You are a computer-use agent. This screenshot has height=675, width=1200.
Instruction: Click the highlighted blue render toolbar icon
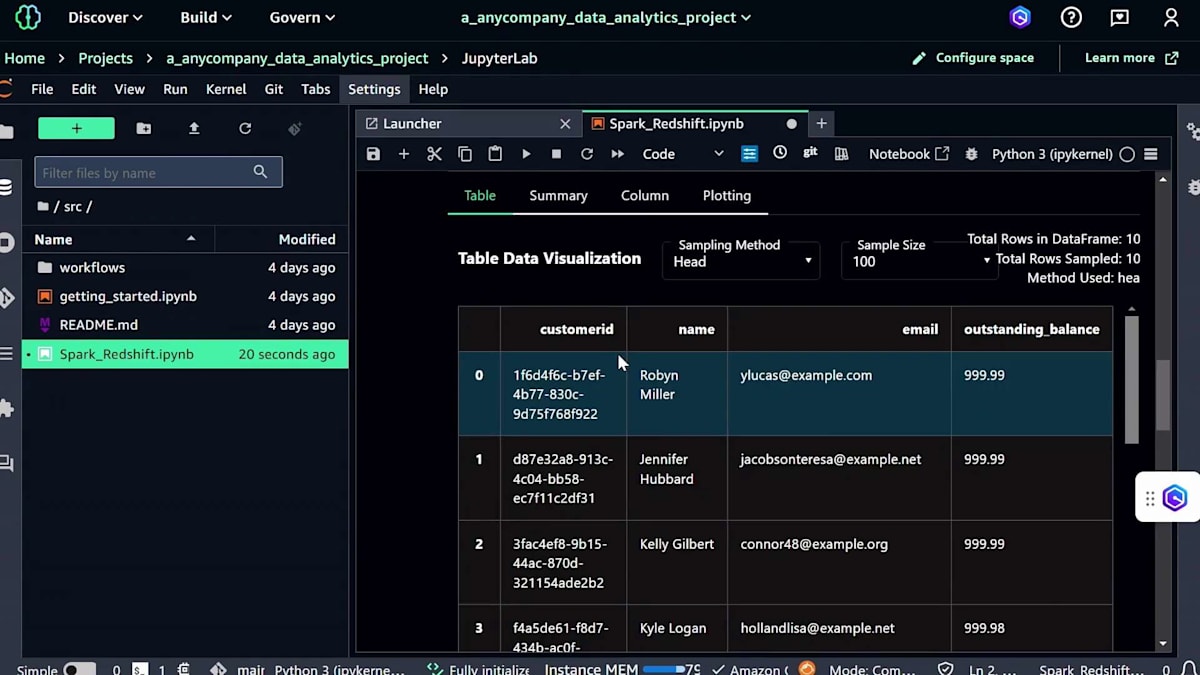(x=749, y=154)
